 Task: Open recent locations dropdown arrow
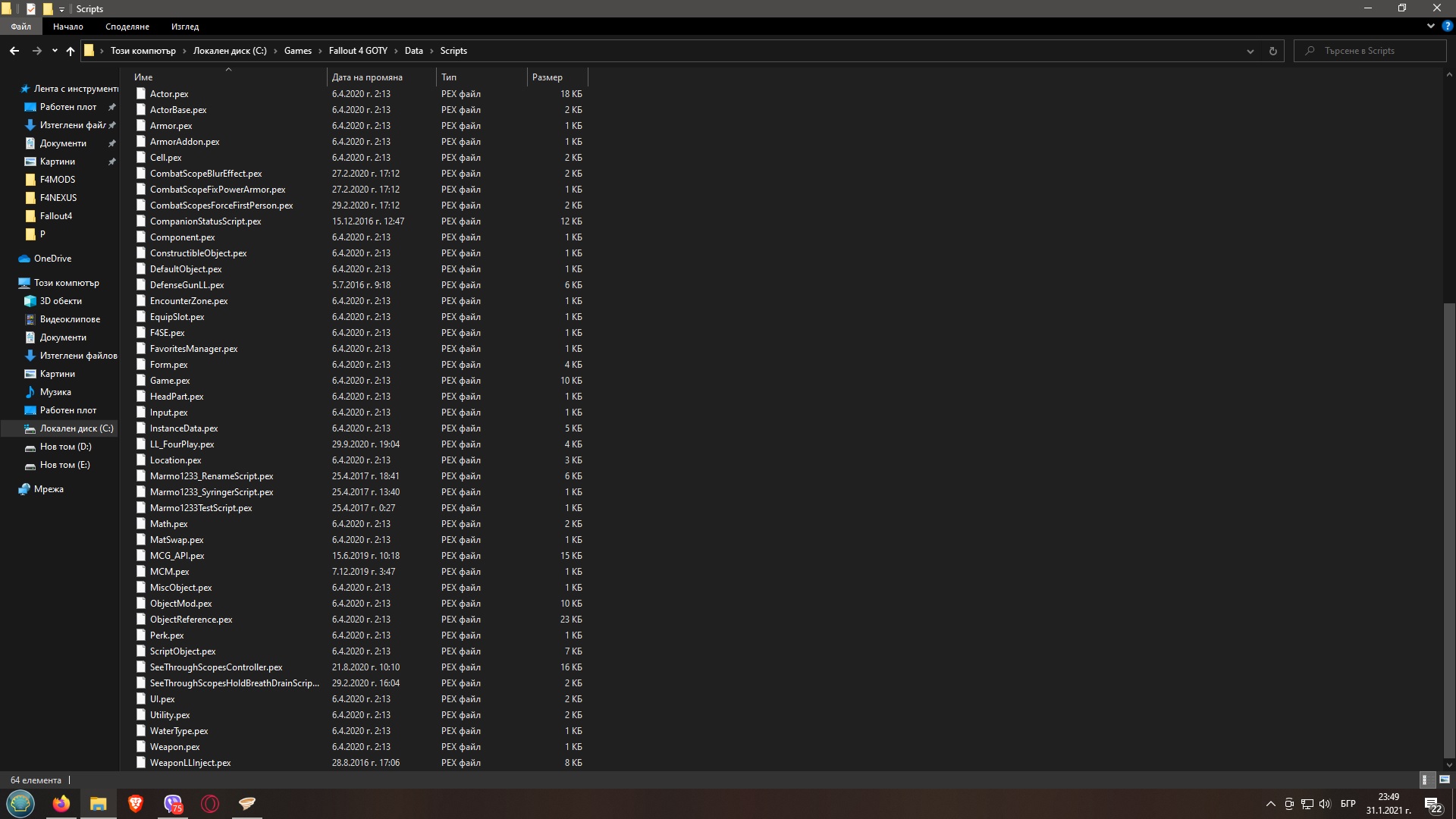pyautogui.click(x=55, y=51)
